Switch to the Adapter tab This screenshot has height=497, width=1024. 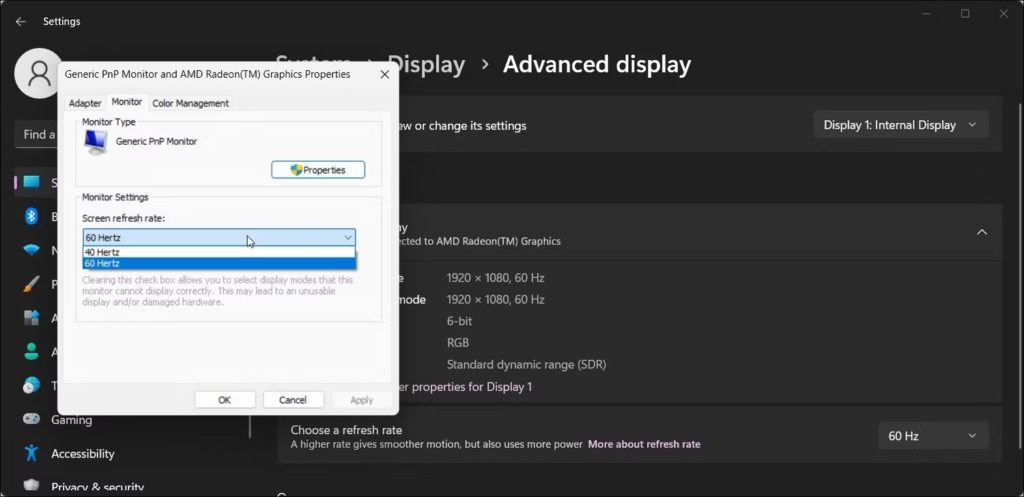point(85,103)
